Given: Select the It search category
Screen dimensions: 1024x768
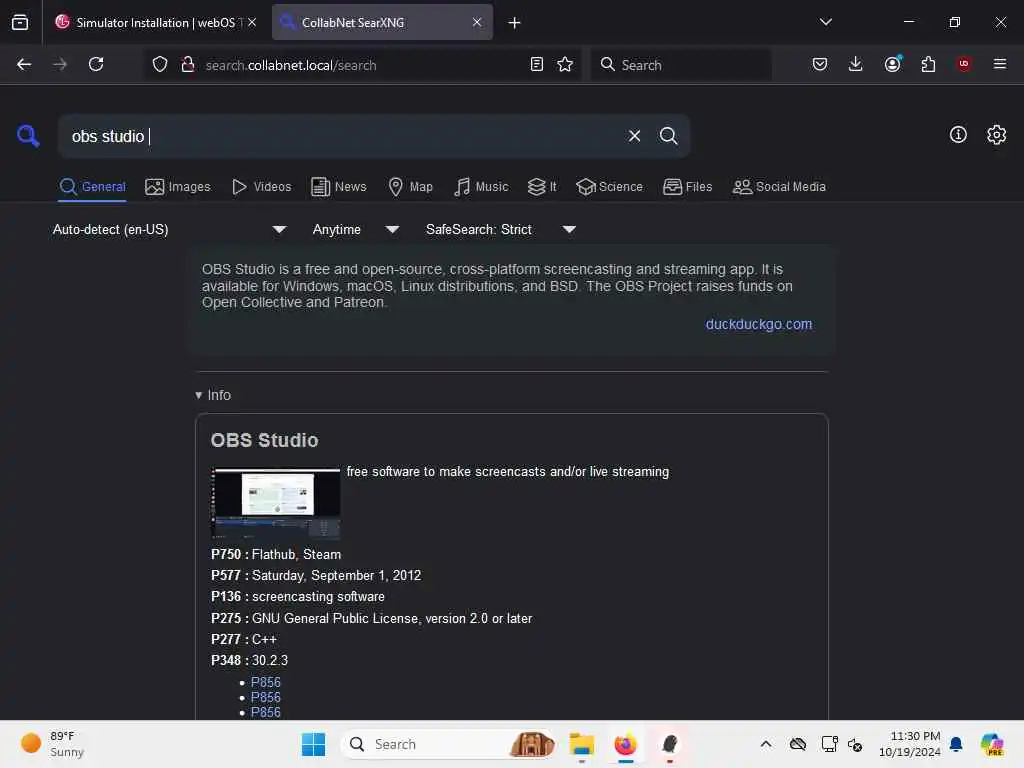Looking at the screenshot, I should (x=542, y=187).
